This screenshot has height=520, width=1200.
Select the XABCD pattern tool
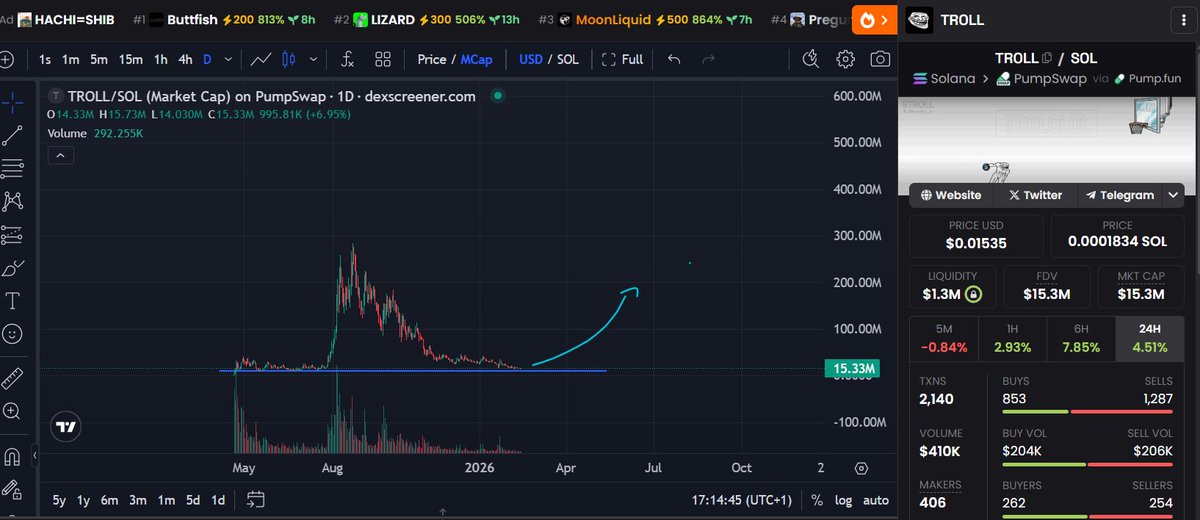click(12, 201)
